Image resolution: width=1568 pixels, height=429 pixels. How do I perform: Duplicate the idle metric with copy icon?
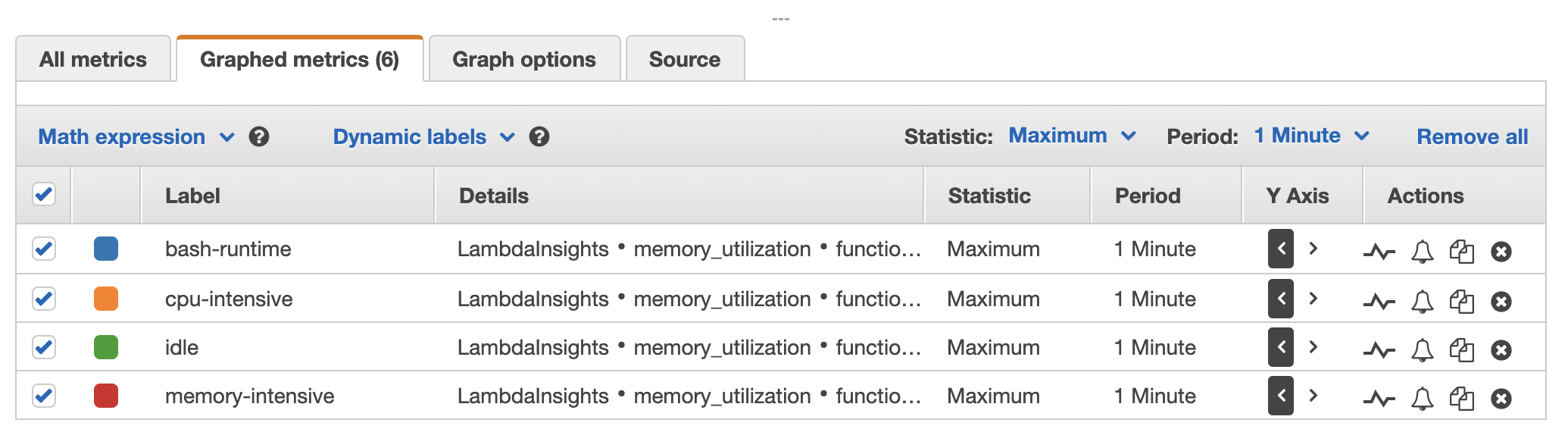[1461, 349]
